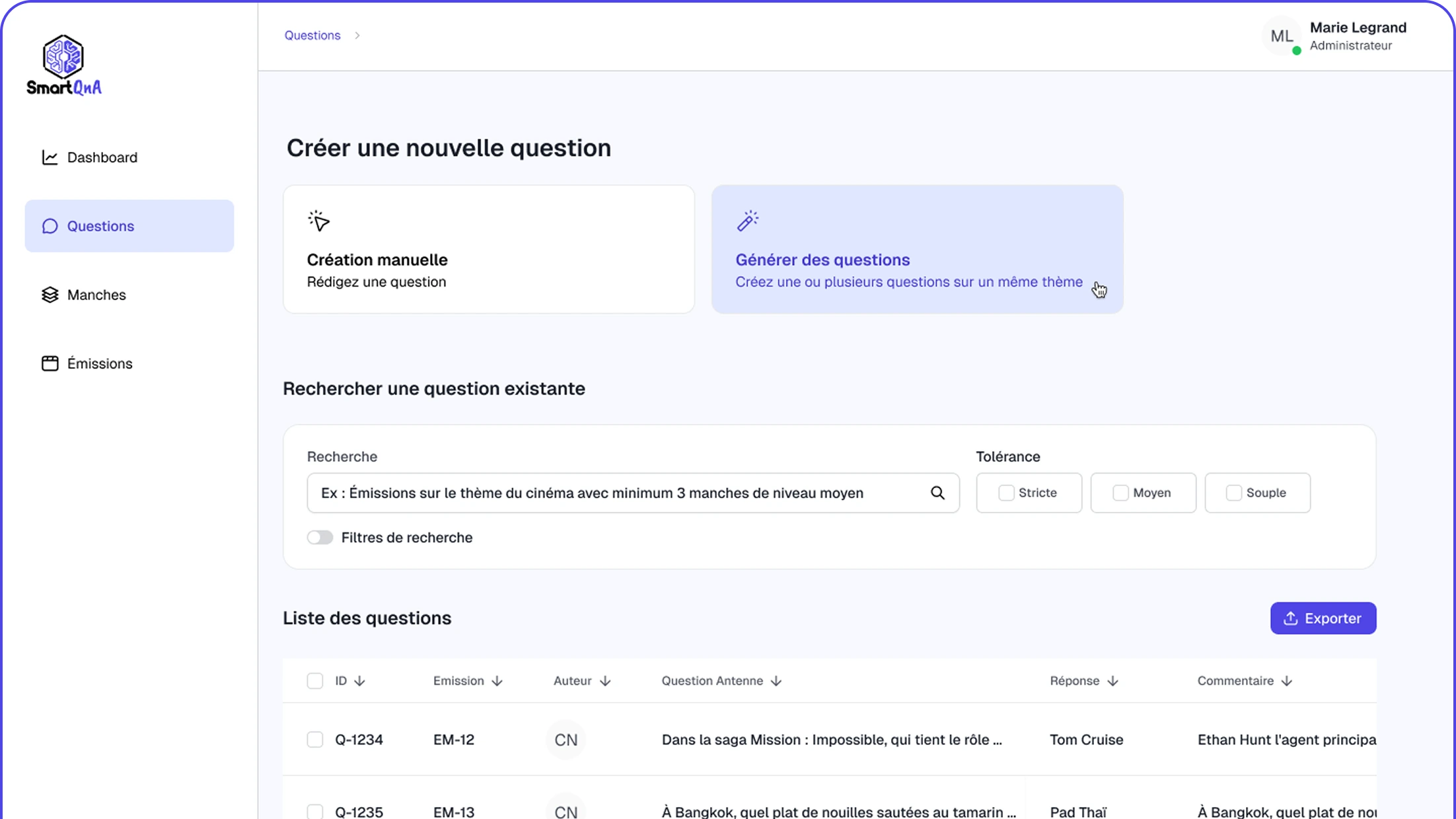Click the Questions breadcrumb link

(312, 36)
